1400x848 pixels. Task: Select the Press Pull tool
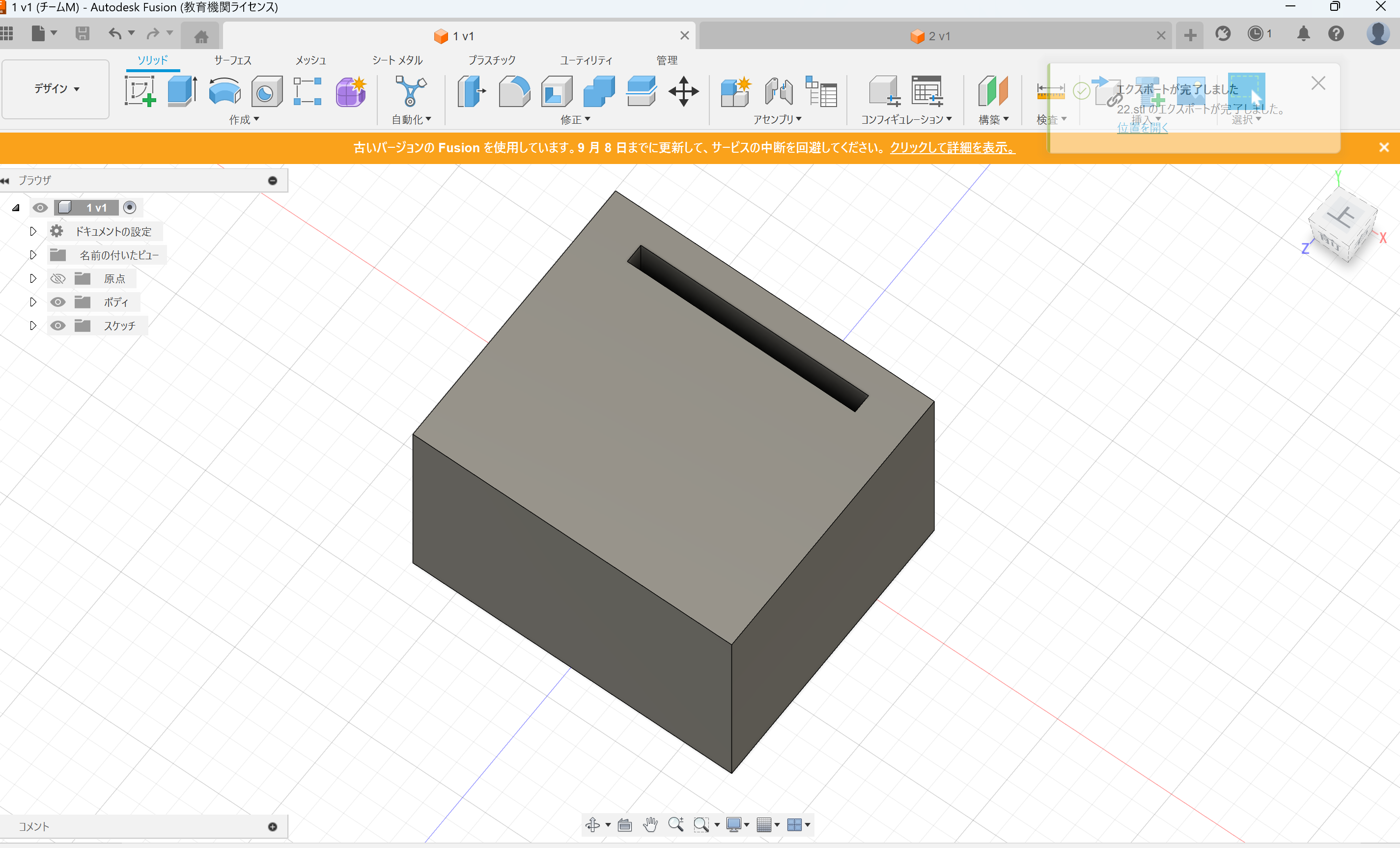click(x=472, y=91)
